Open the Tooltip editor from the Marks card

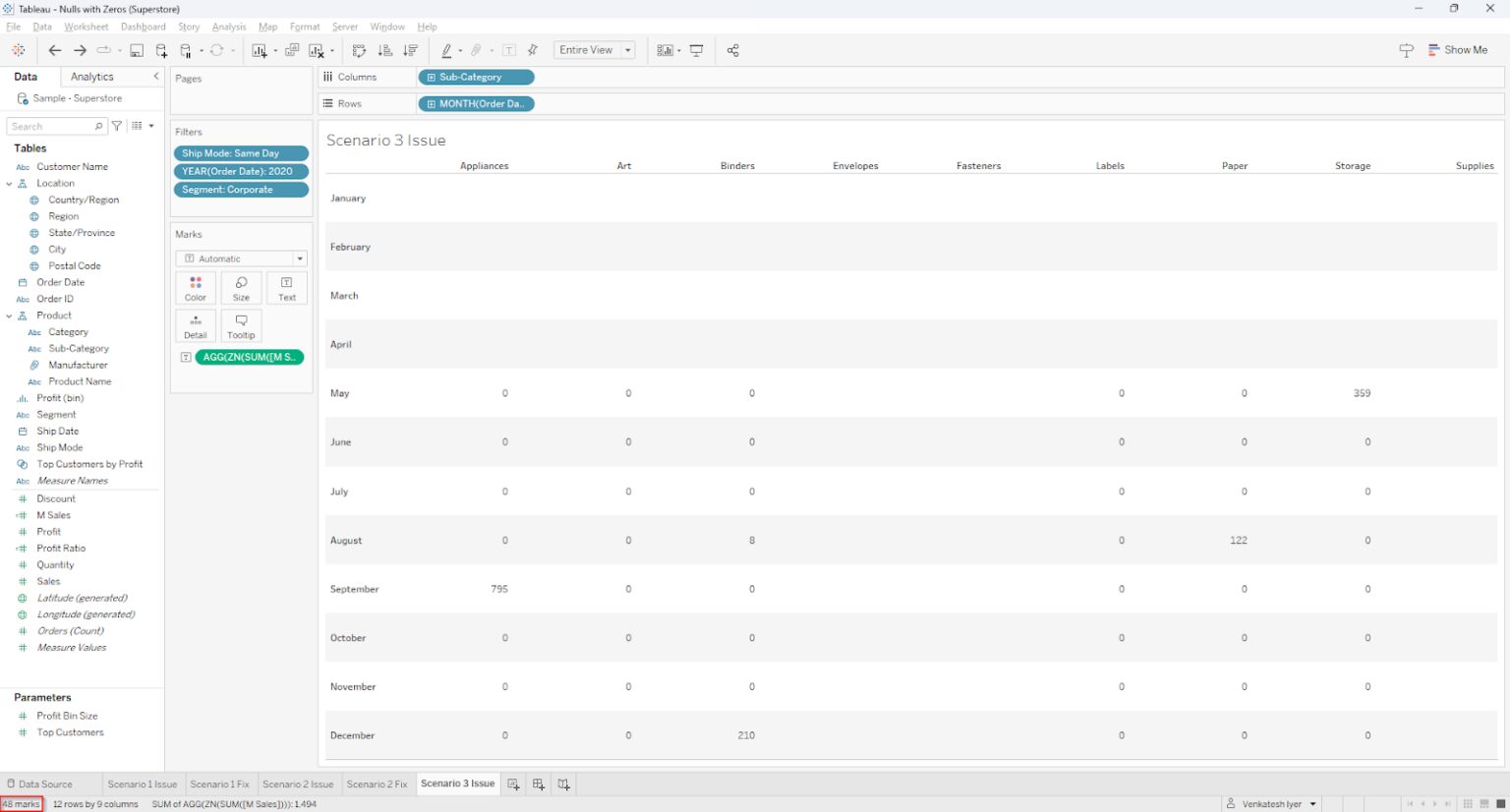[241, 325]
